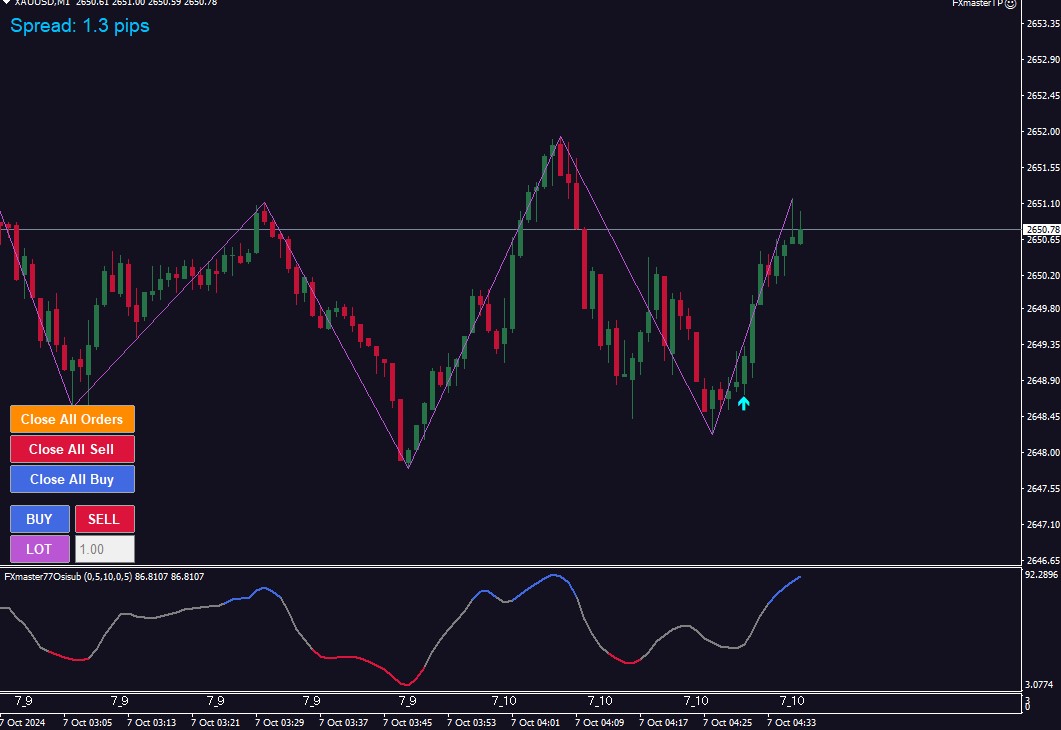Click the oscillator lower scale value 3.0774
Screen dimensions: 1061x730
click(x=1039, y=685)
